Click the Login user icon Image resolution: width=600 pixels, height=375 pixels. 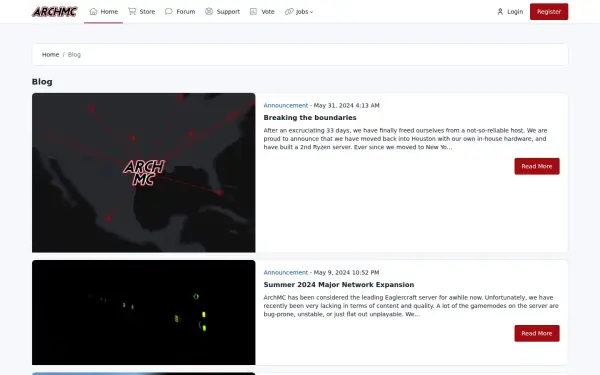(x=500, y=11)
